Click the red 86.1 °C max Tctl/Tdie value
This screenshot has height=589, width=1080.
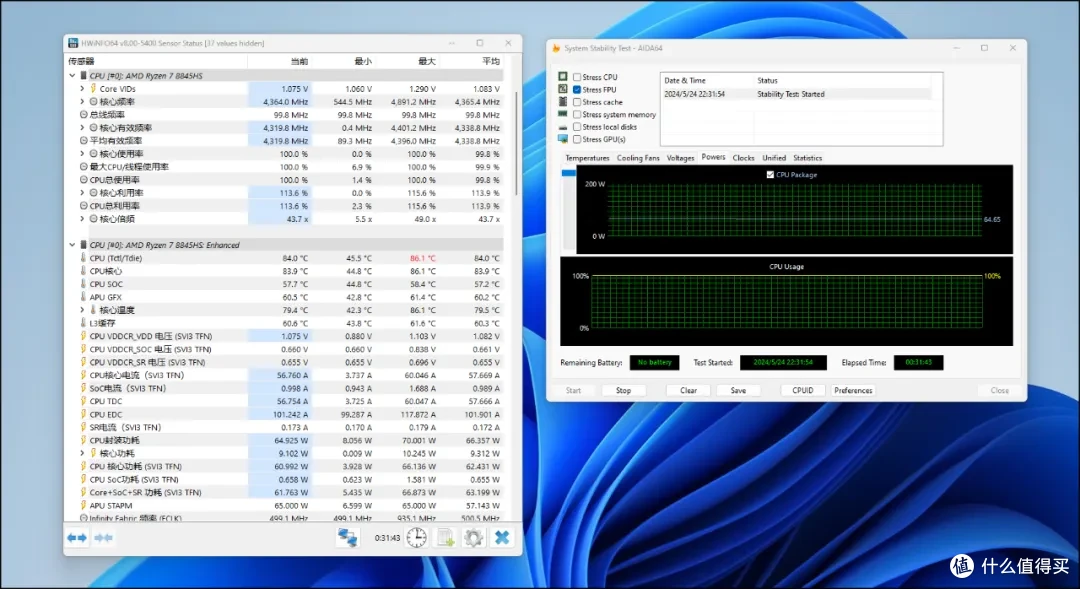[x=422, y=258]
